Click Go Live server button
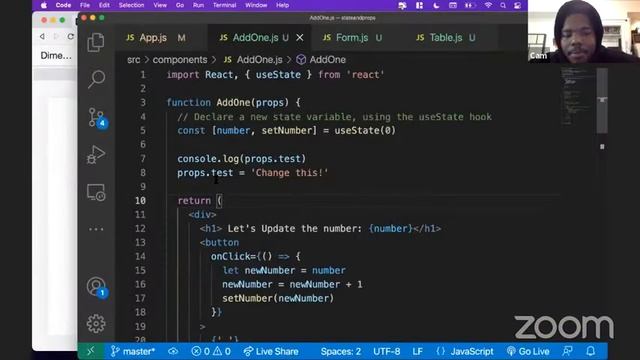The image size is (640, 360). point(528,351)
